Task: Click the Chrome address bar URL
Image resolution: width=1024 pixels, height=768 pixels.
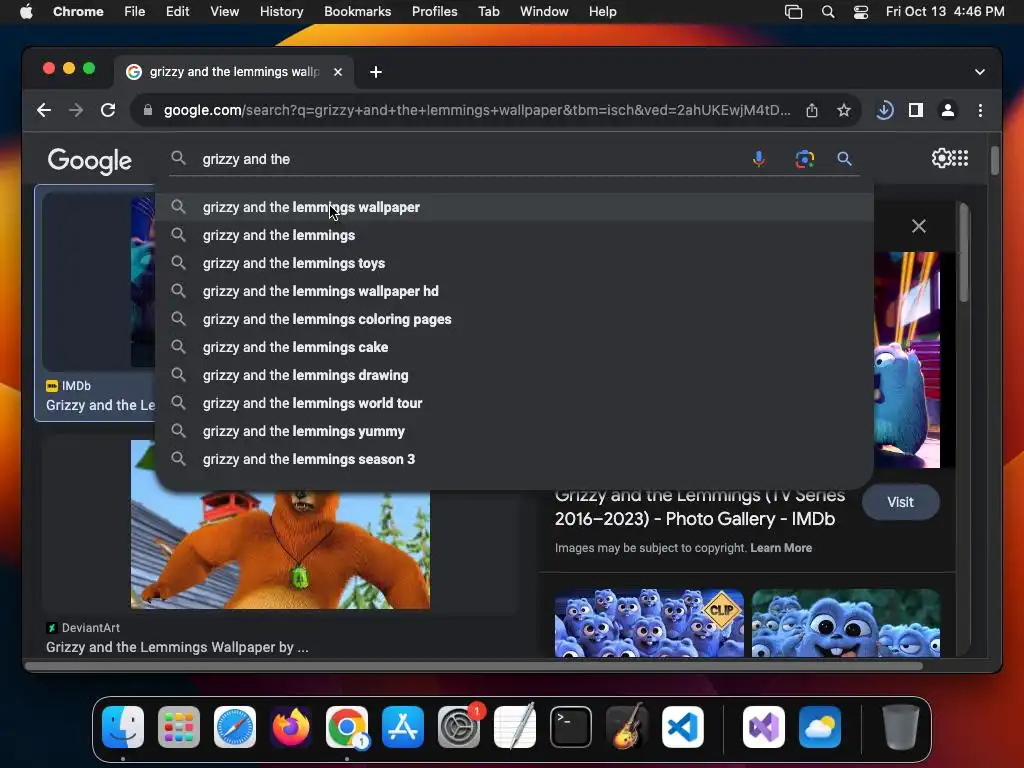Action: (x=477, y=110)
